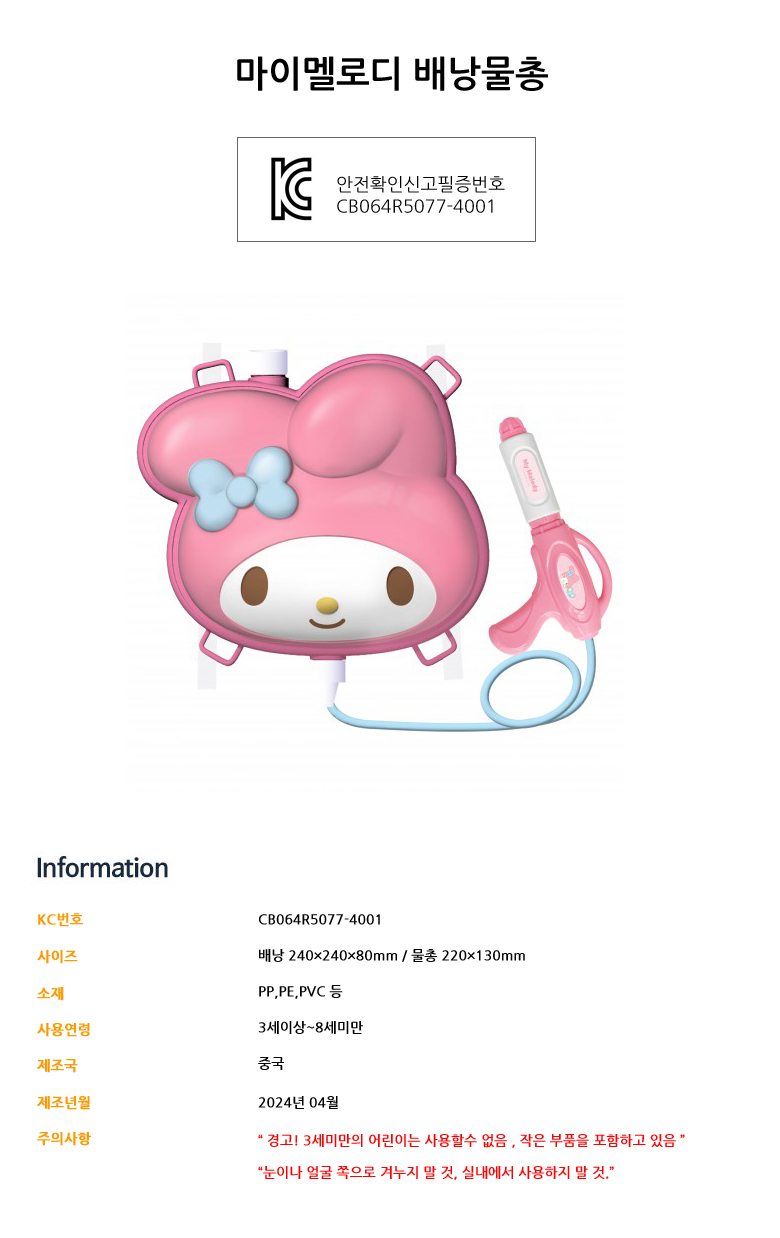The width and height of the screenshot is (780, 1238).
Task: Click the KC certification mark logo
Action: (x=292, y=188)
